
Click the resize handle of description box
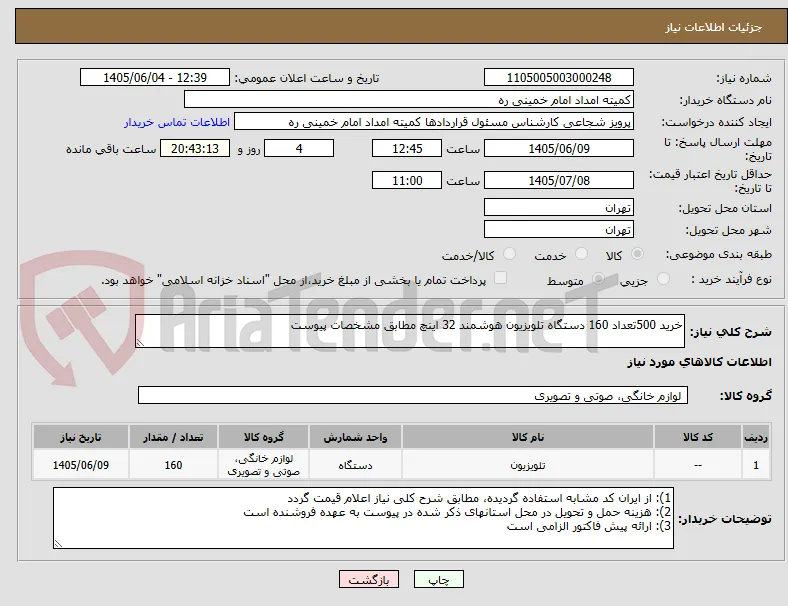pyautogui.click(x=140, y=343)
